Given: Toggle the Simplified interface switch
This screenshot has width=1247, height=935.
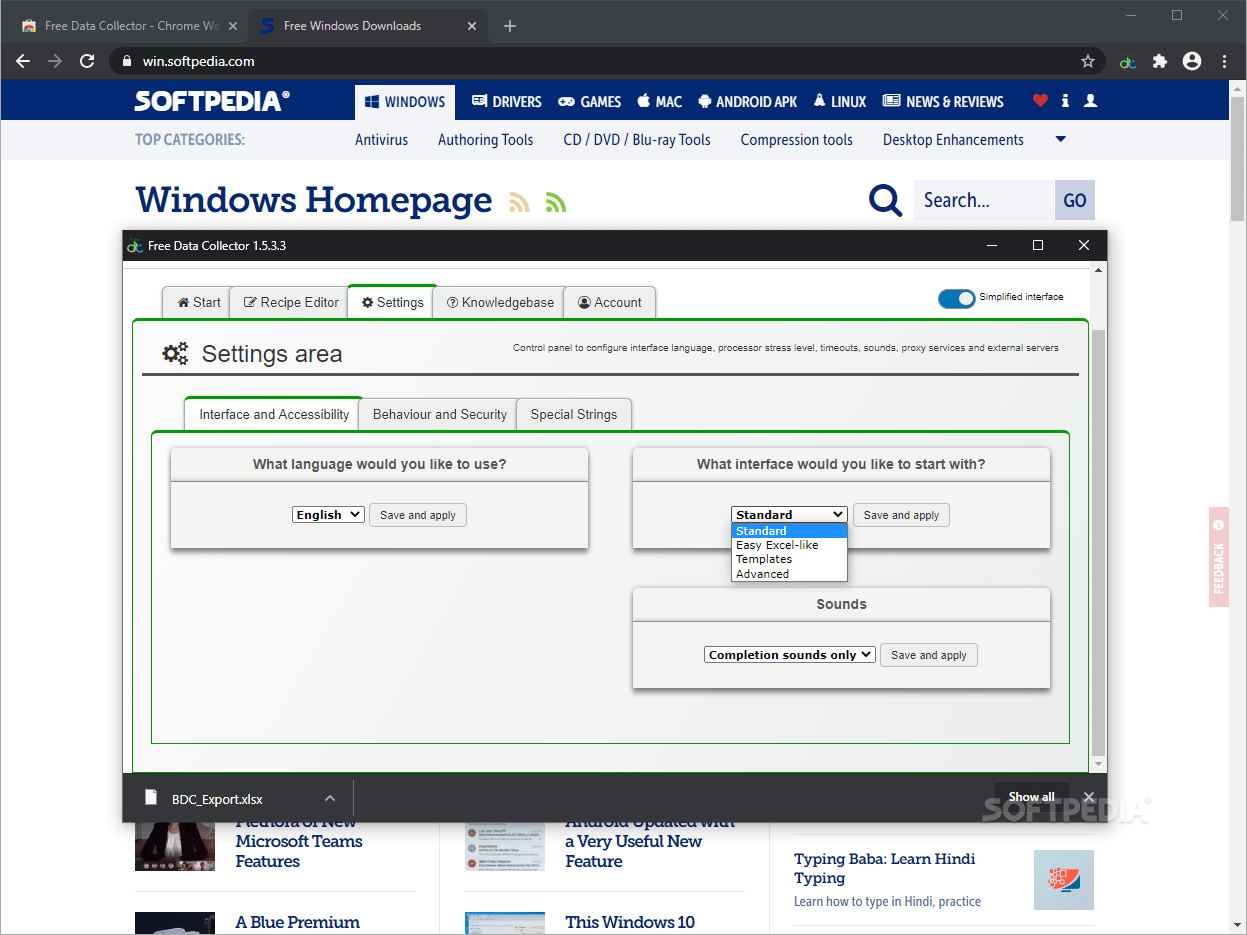Looking at the screenshot, I should click(956, 298).
